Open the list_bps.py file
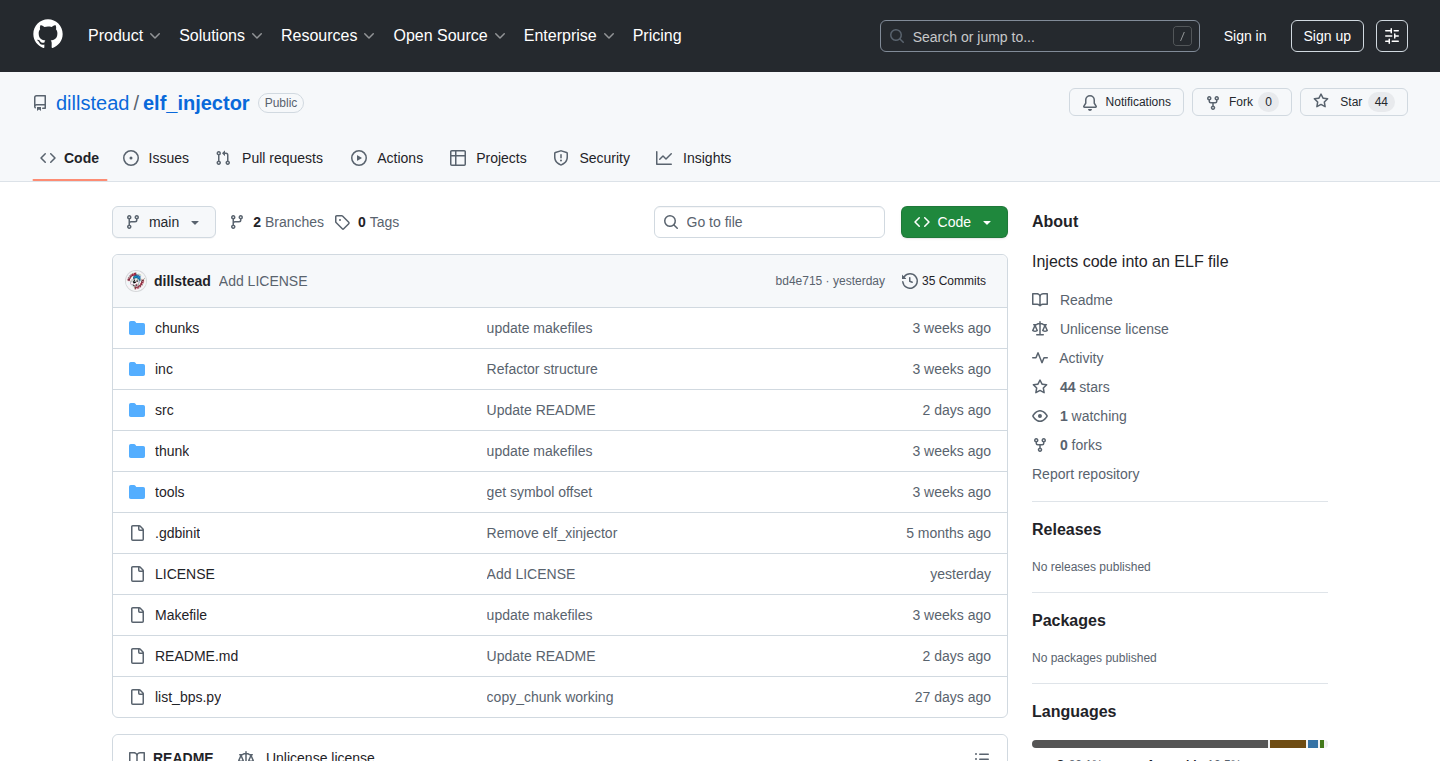 coord(188,697)
